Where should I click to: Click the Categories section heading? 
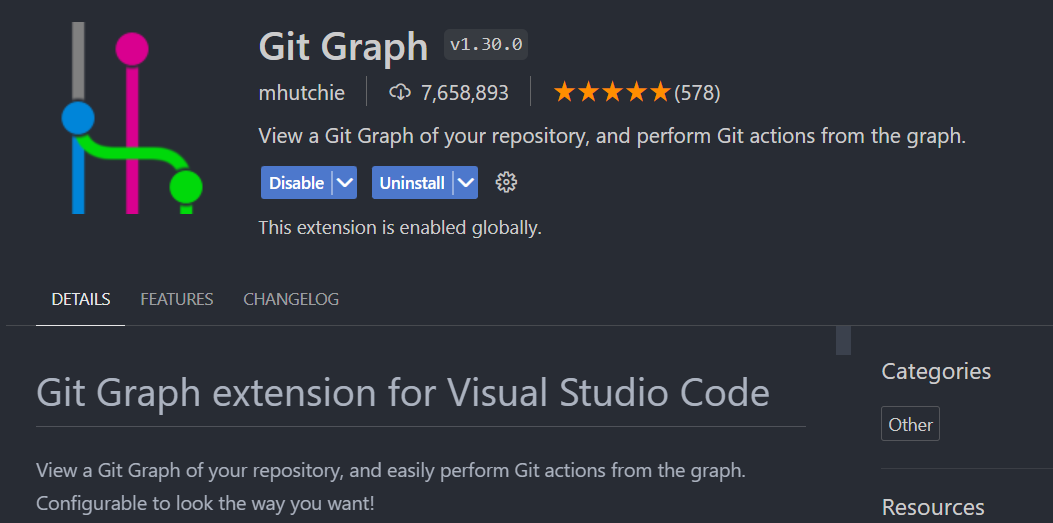936,371
